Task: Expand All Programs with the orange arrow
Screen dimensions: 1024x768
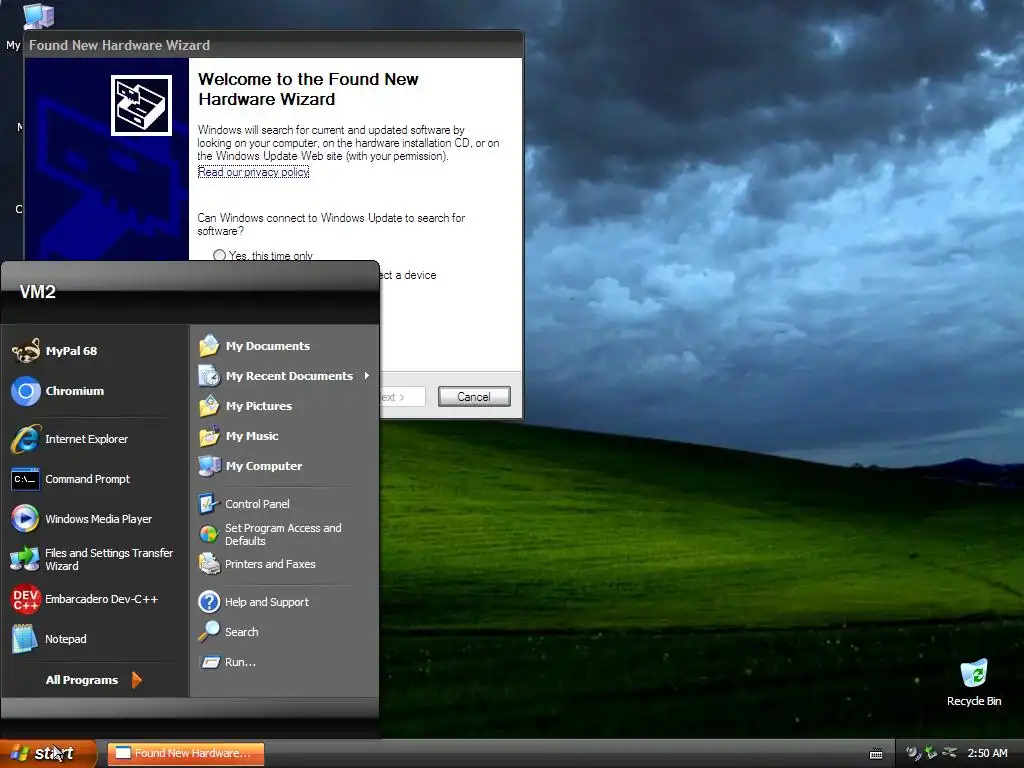Action: point(136,680)
